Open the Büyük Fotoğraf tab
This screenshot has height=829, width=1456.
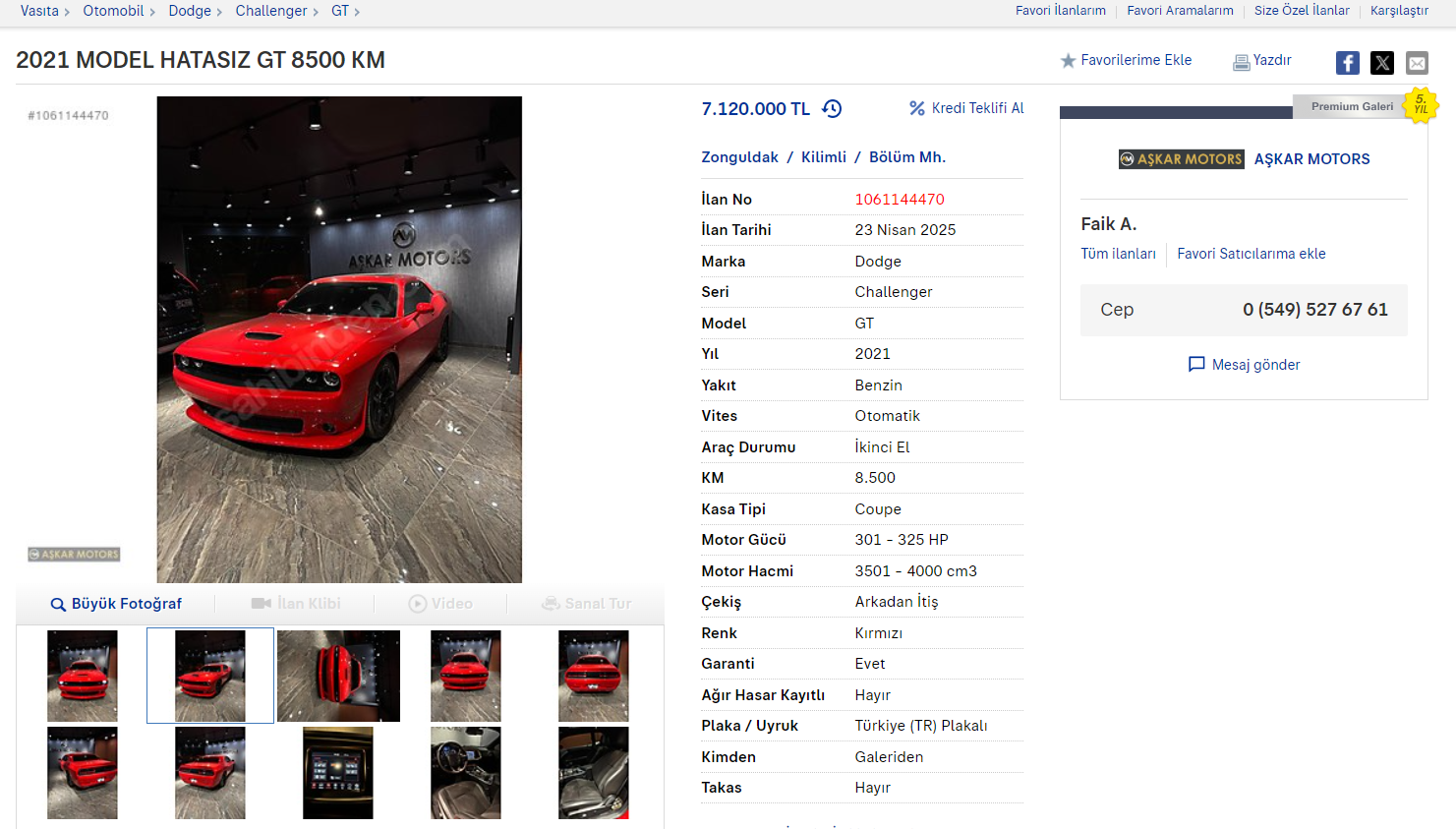pos(116,604)
